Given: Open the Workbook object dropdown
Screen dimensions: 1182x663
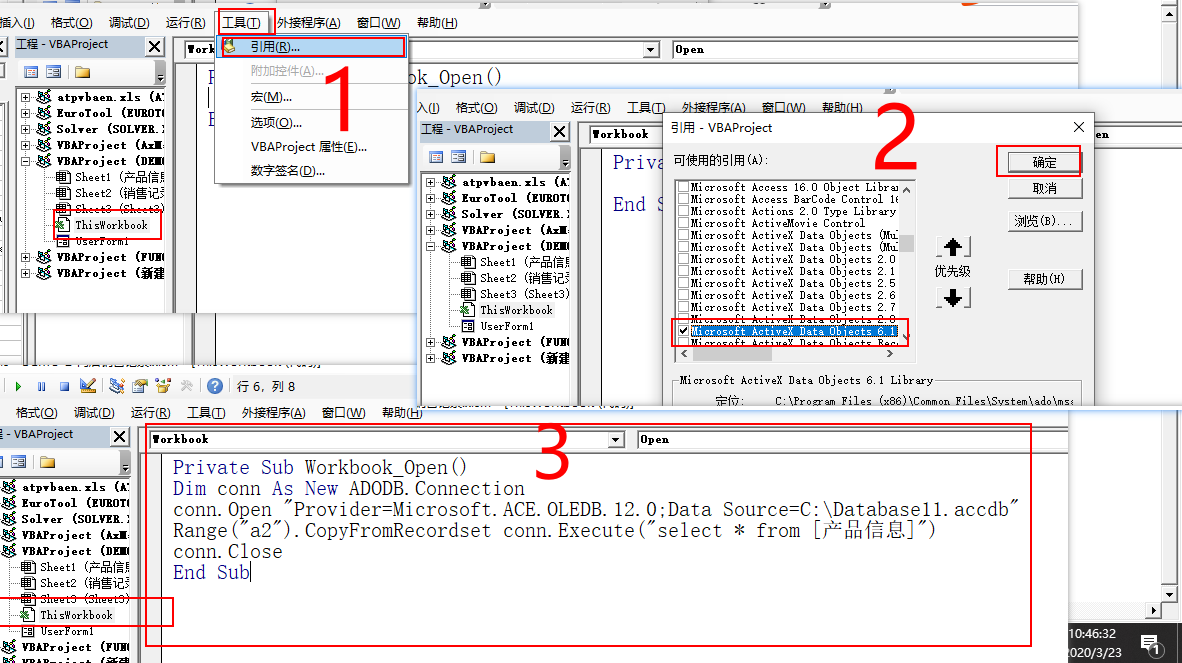Looking at the screenshot, I should coord(614,438).
